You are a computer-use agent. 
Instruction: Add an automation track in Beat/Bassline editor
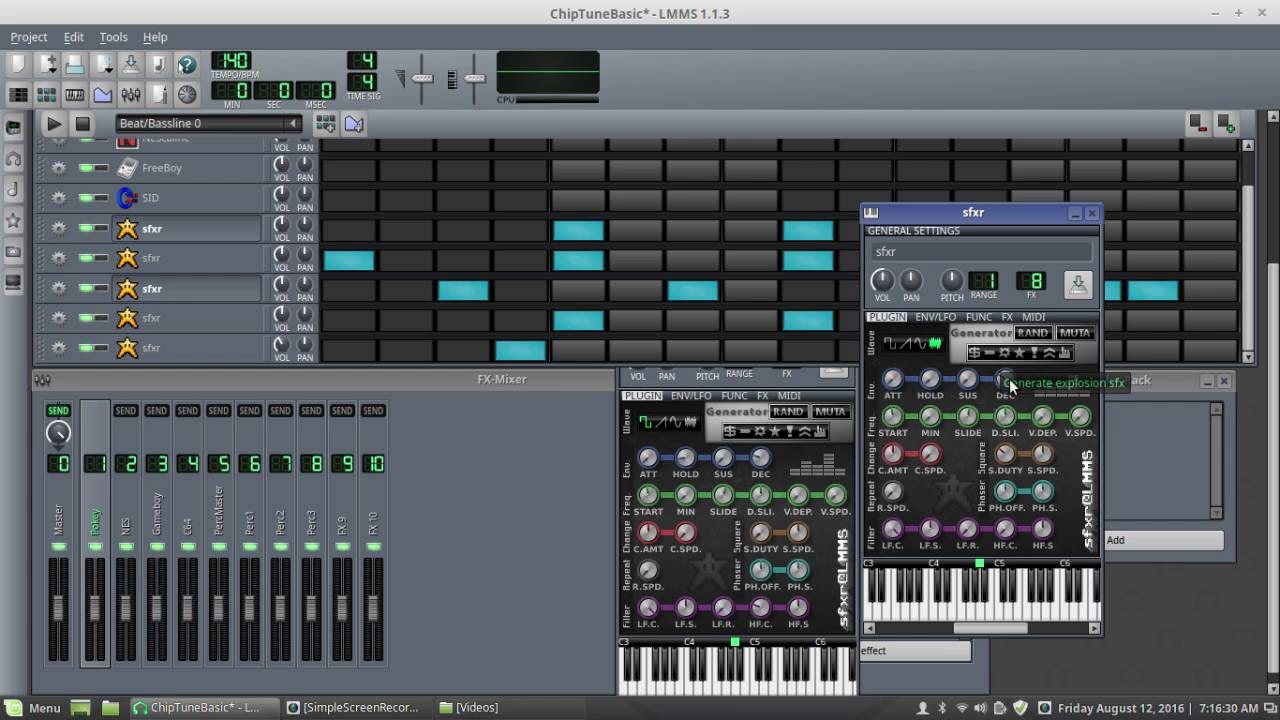353,124
